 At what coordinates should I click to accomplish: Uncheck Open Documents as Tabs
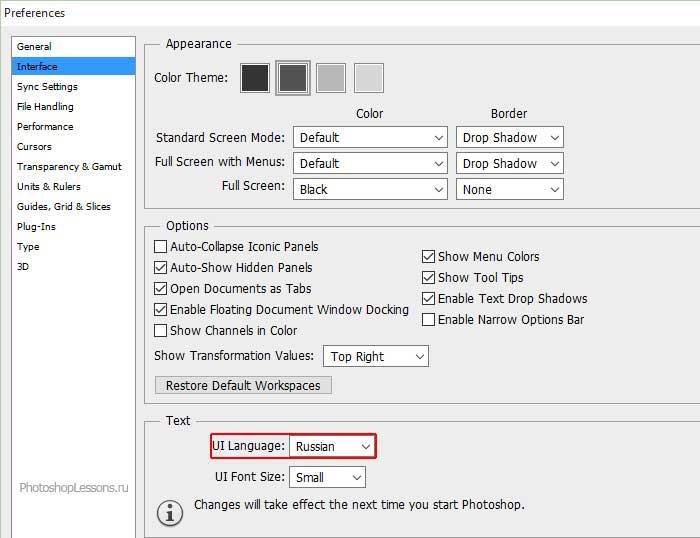161,289
